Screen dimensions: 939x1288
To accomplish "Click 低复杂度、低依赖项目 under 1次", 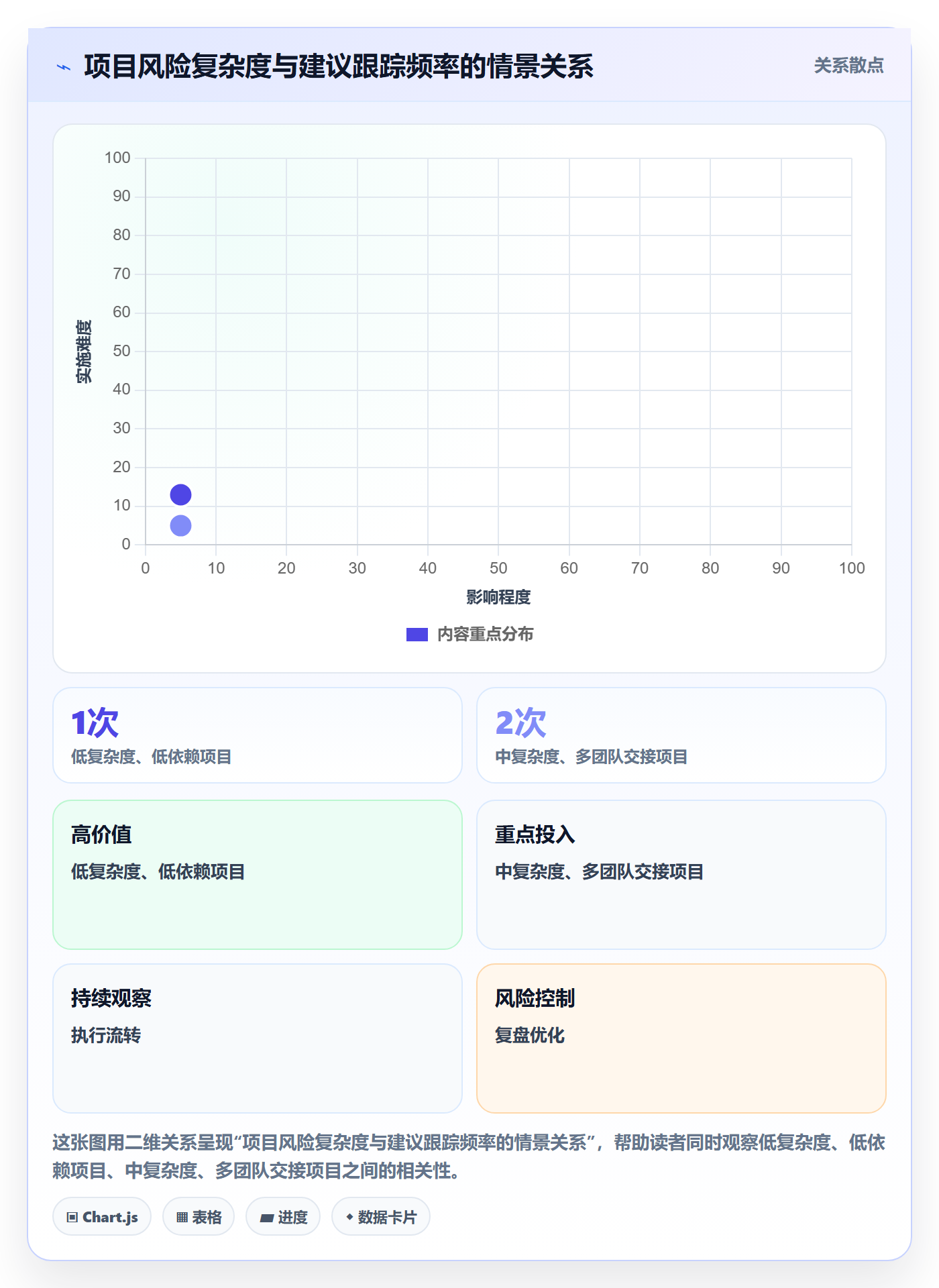I will pos(152,757).
